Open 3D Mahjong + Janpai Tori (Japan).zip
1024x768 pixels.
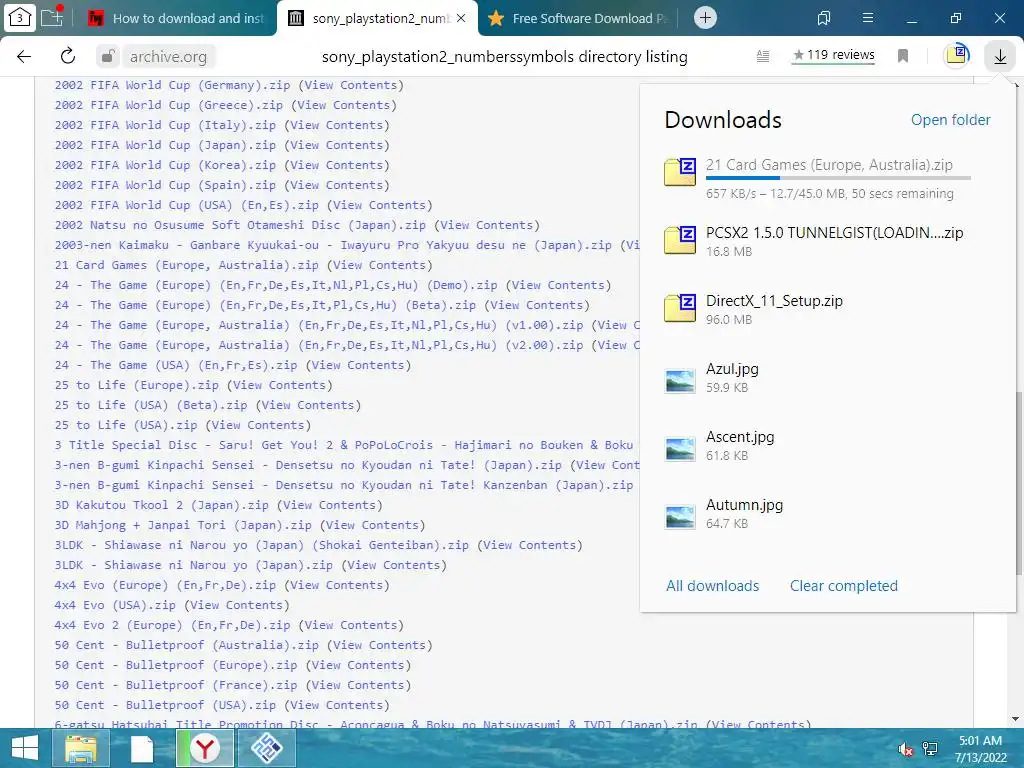(x=183, y=525)
